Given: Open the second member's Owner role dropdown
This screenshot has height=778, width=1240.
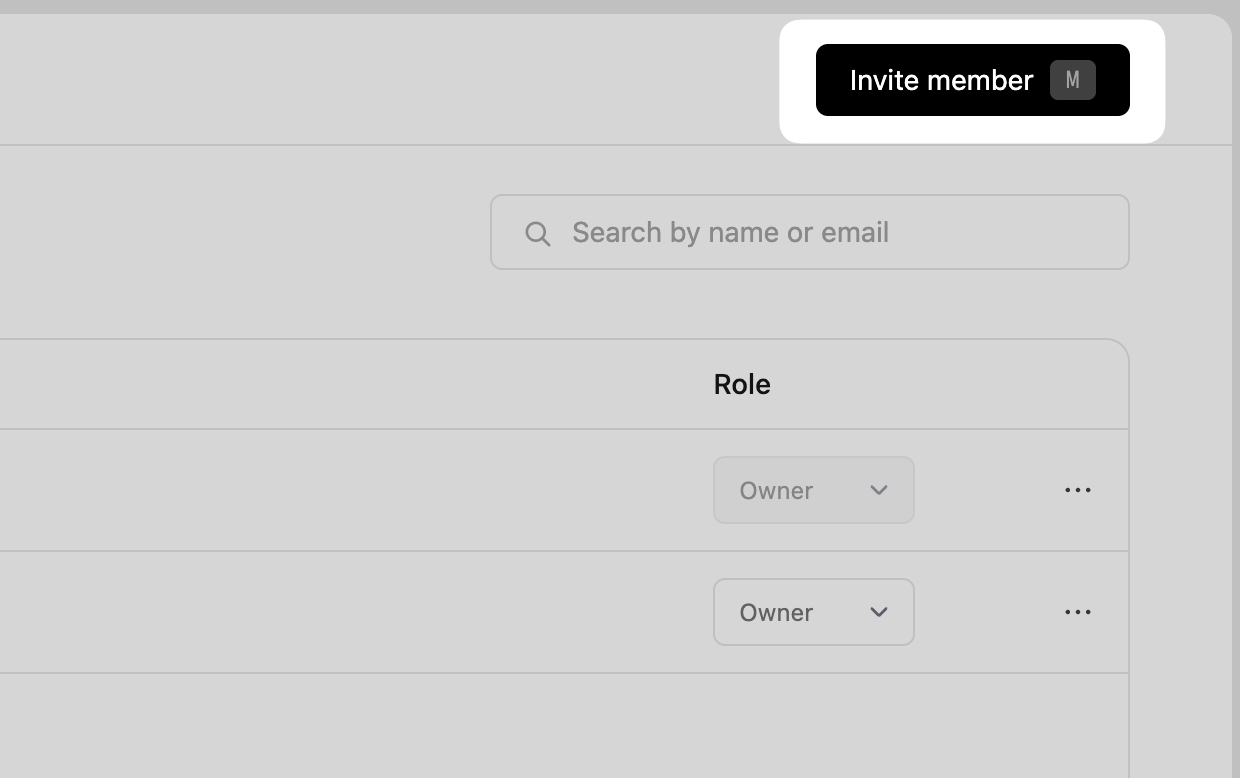Looking at the screenshot, I should click(813, 612).
